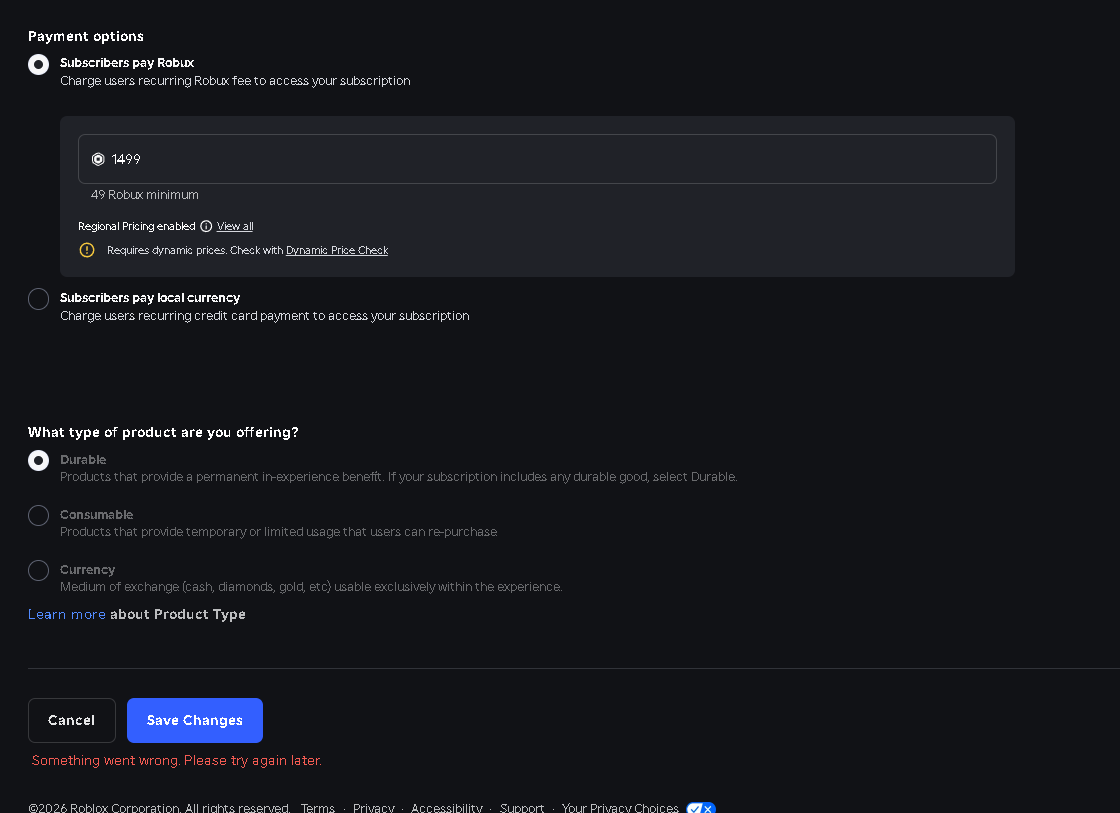The image size is (1120, 813).
Task: Choose the Durable product type
Action: 39,460
